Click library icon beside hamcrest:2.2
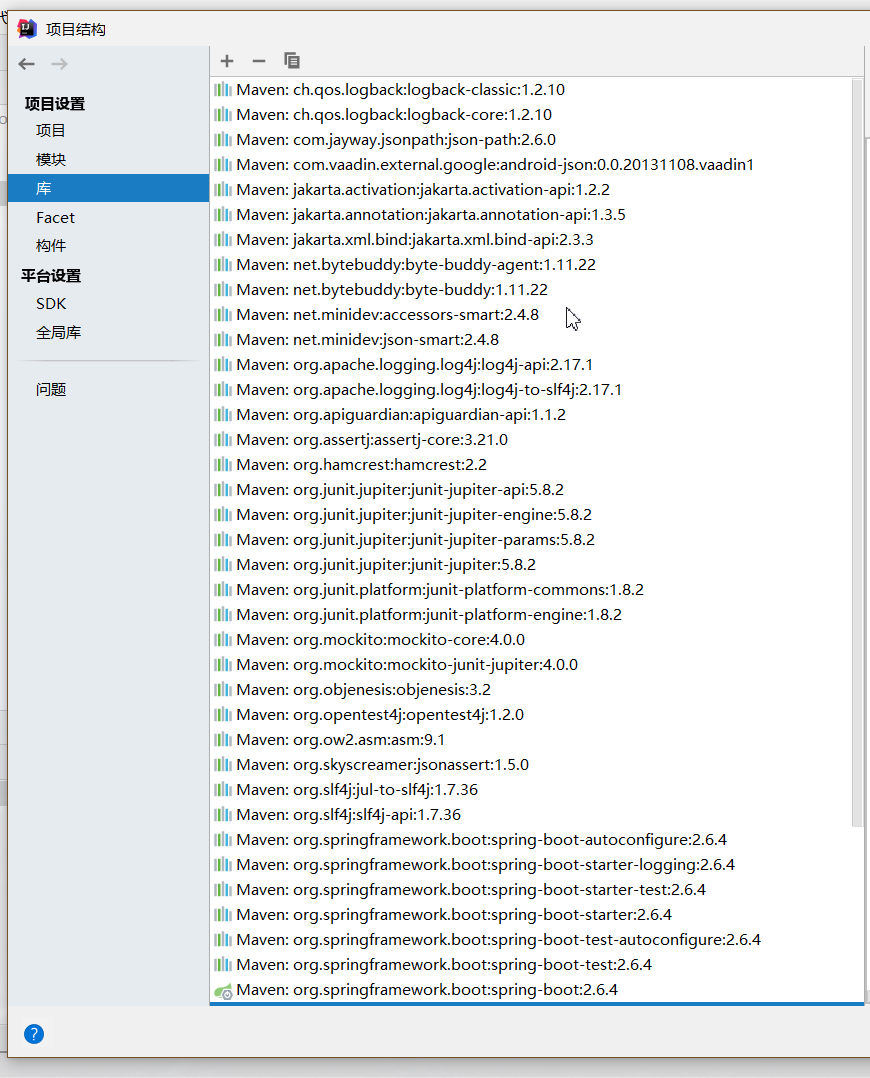The height and width of the screenshot is (1078, 870). click(223, 465)
